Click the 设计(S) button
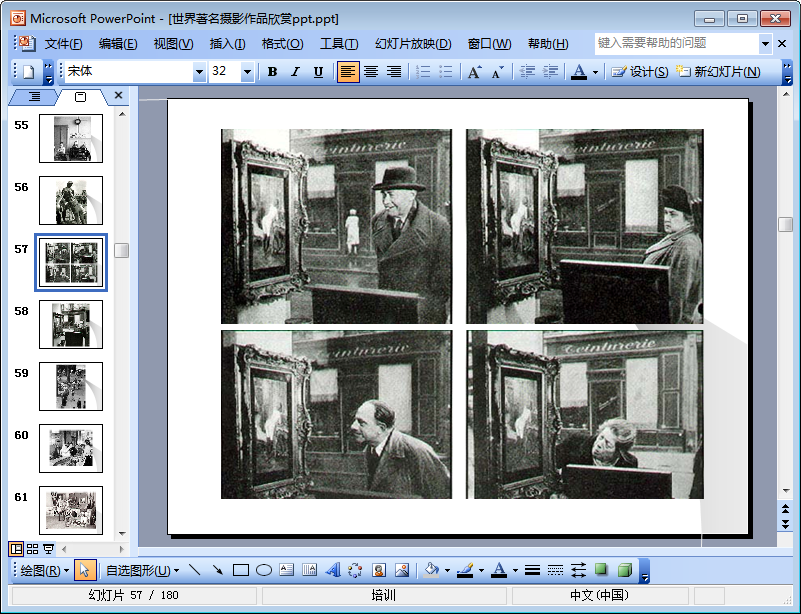The width and height of the screenshot is (801, 614). coord(640,72)
